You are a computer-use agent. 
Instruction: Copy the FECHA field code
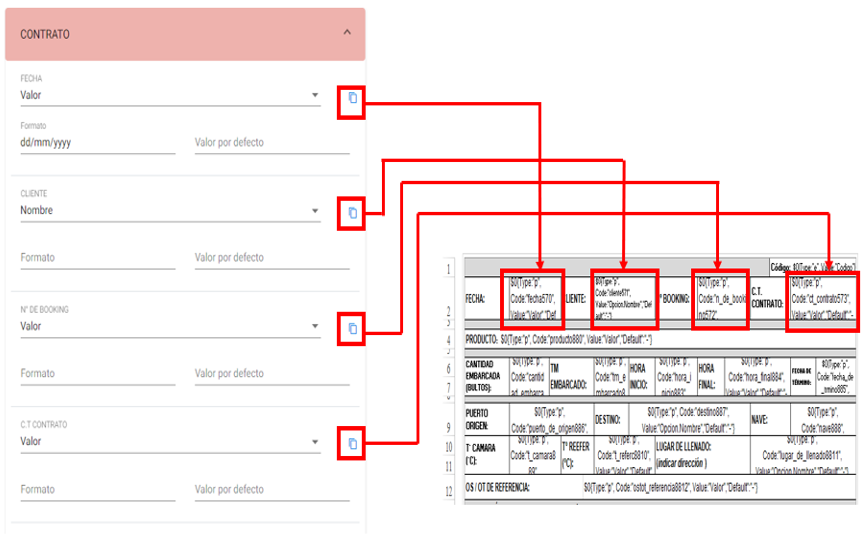[x=352, y=99]
